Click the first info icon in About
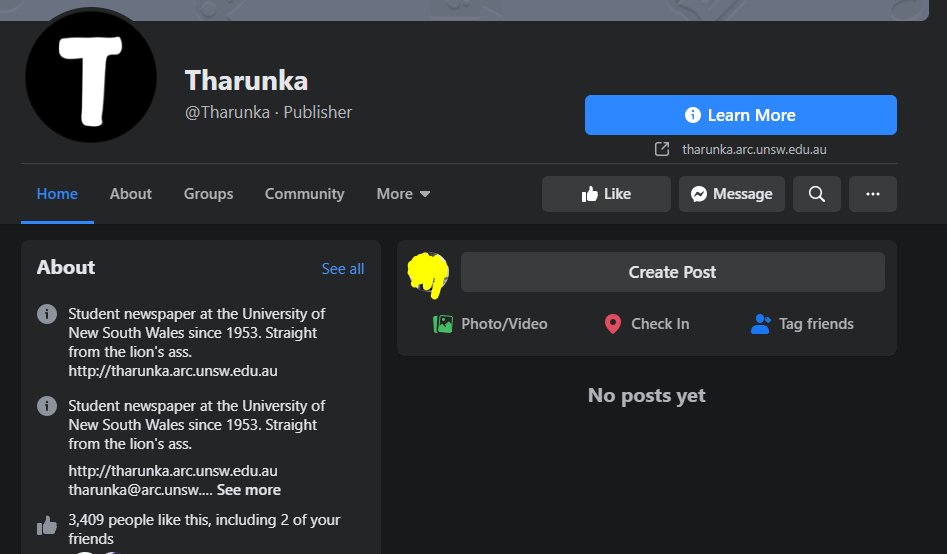 (x=47, y=314)
